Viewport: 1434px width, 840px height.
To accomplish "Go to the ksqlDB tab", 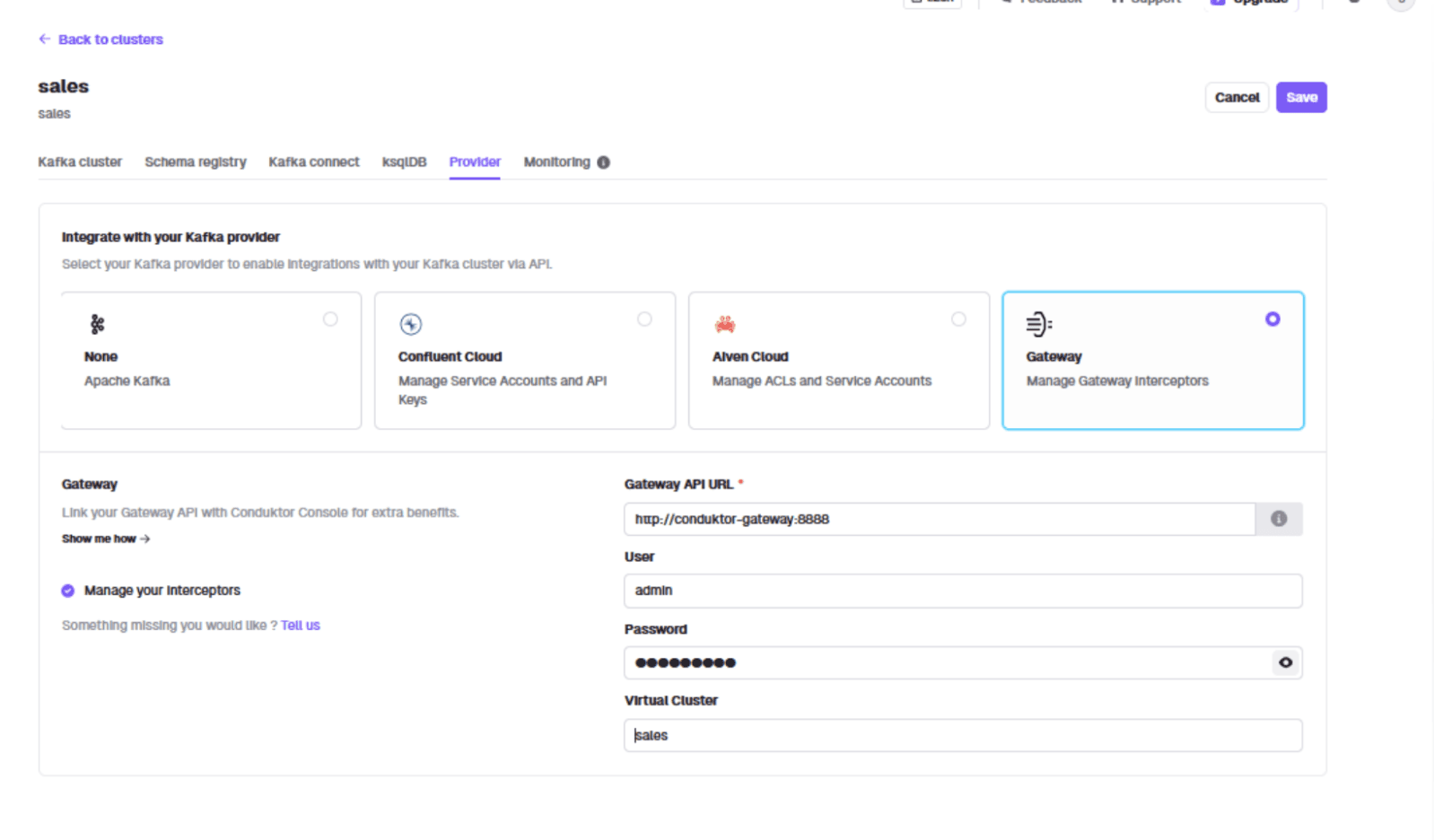I will (404, 162).
